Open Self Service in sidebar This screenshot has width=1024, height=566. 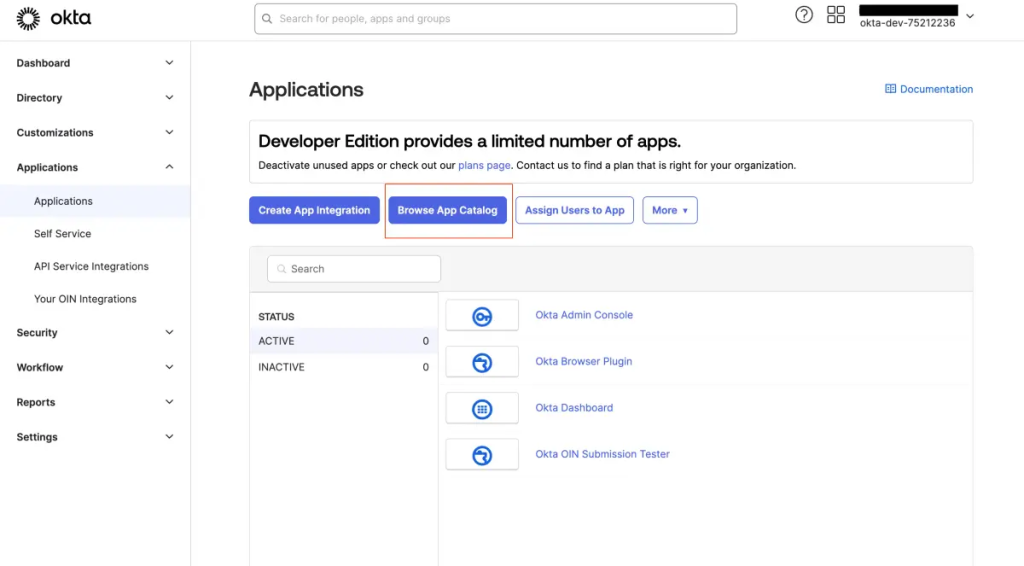[x=63, y=234]
